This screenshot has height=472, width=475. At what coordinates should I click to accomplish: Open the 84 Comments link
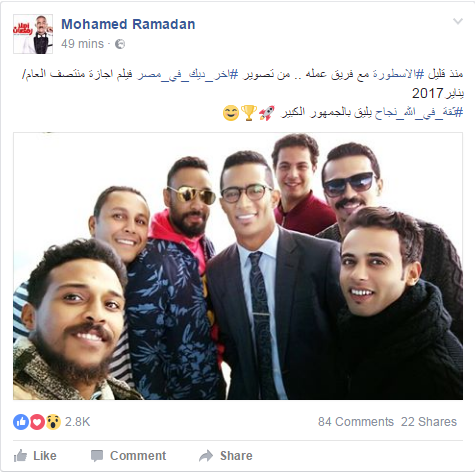click(356, 422)
